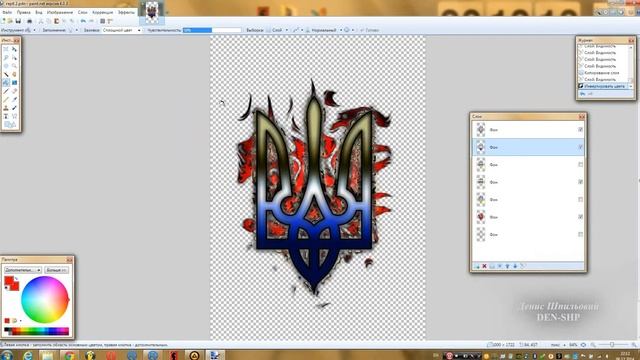The image size is (640, 360).
Task: Select the Color Picker eyedropper tool
Action: 14,99
